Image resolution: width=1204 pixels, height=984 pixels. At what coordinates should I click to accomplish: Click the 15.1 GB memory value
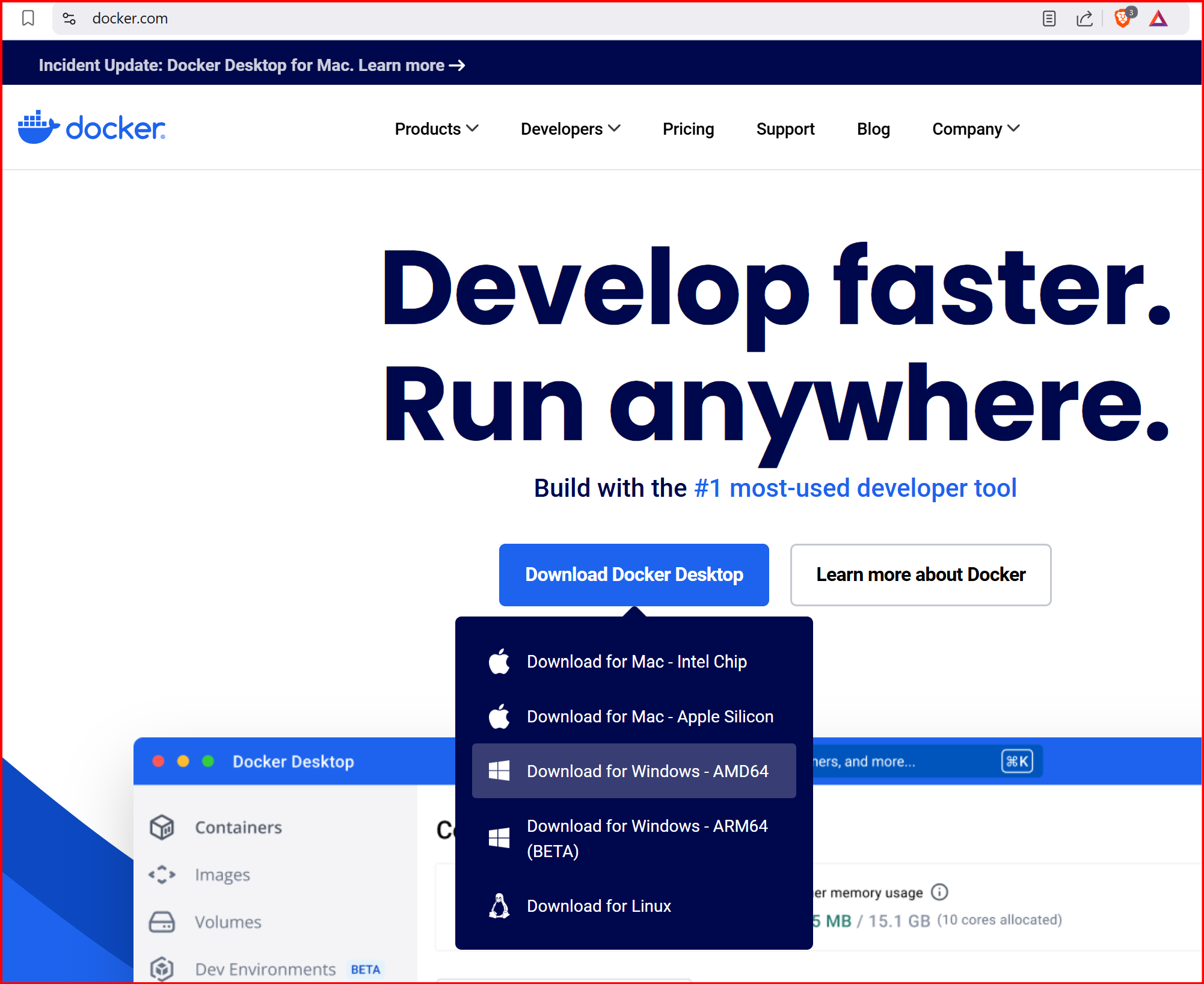899,921
